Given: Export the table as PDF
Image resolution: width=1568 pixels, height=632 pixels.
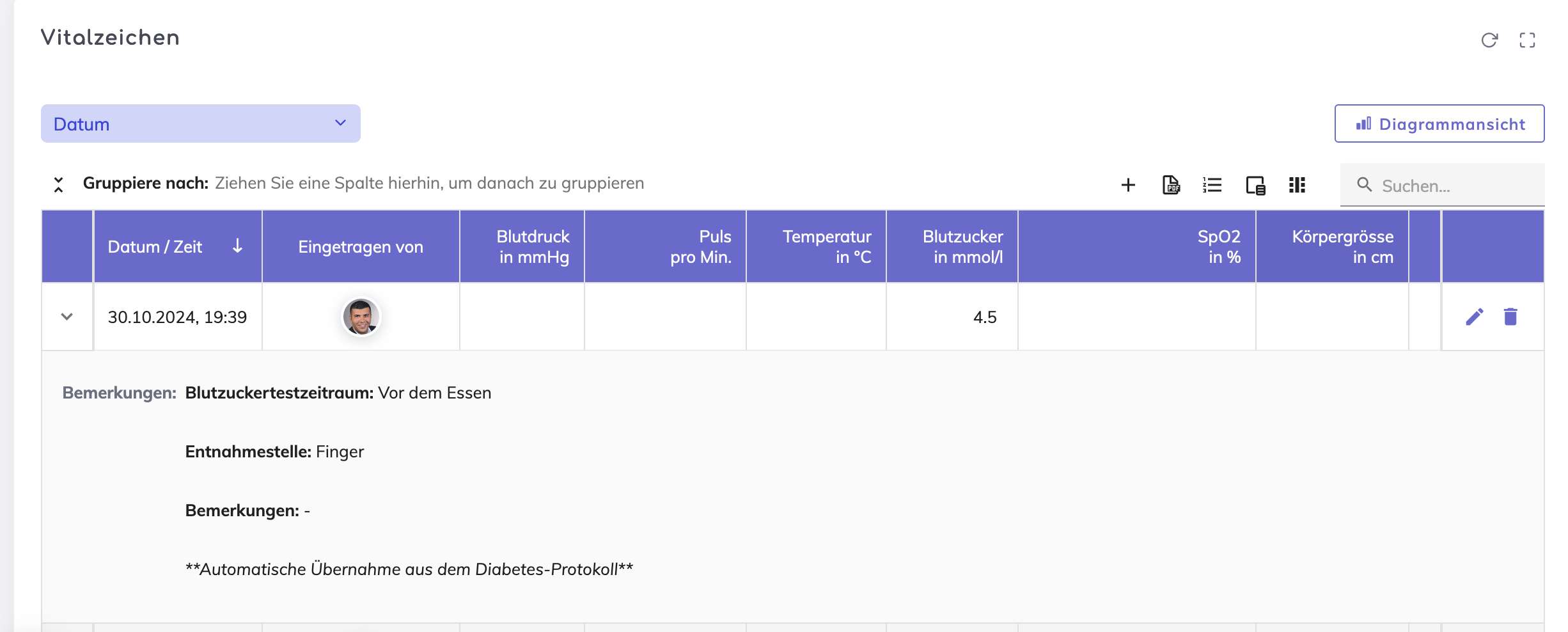Looking at the screenshot, I should coord(1171,186).
